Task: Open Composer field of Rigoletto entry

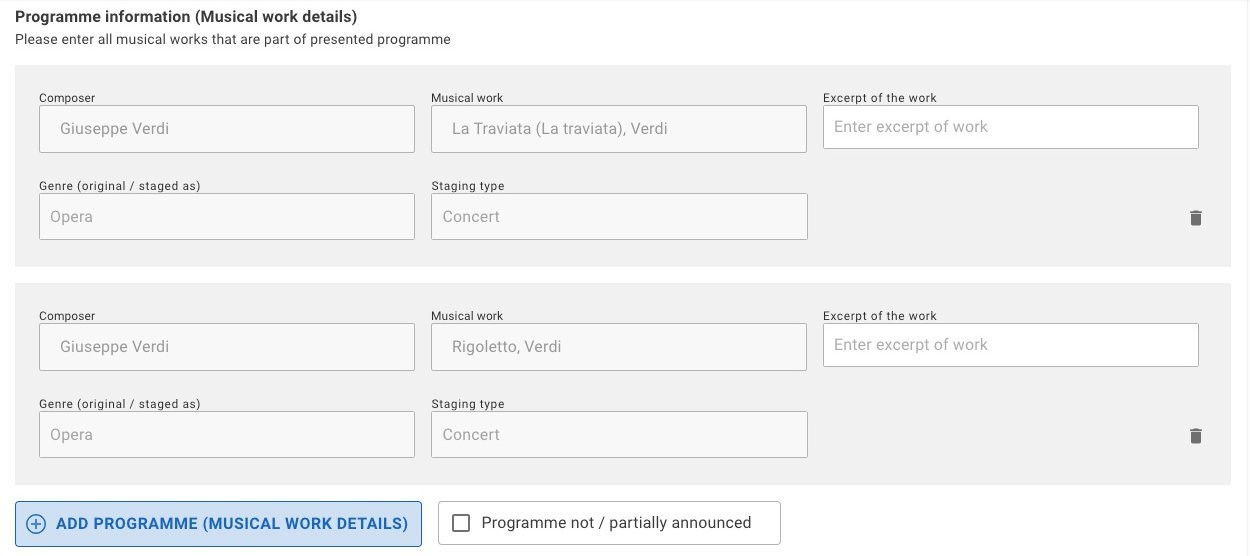Action: coord(227,347)
